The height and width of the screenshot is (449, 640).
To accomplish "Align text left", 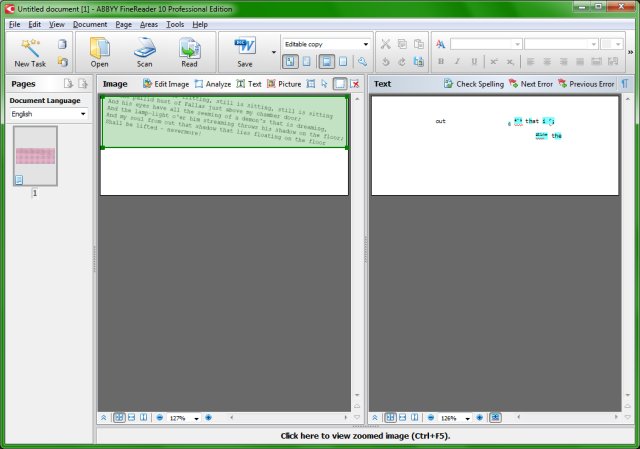I will (x=530, y=62).
